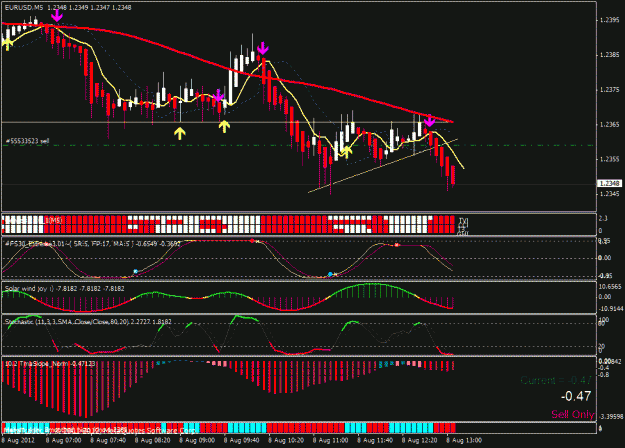The width and height of the screenshot is (625, 448).
Task: Select the magenta sell arrow near 09:00 candles
Action: (x=218, y=96)
